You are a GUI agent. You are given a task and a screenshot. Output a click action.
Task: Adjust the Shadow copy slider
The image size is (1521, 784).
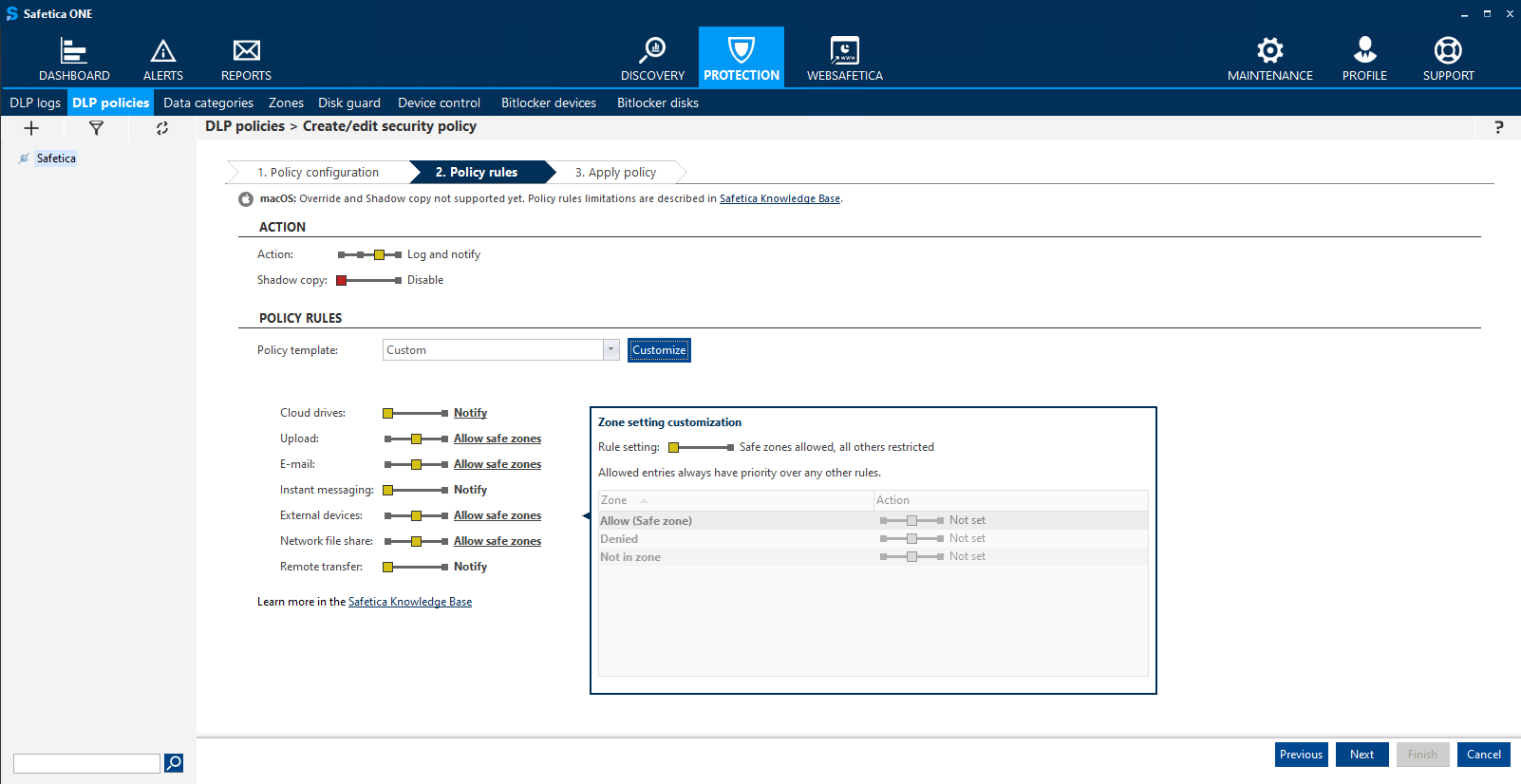point(369,280)
